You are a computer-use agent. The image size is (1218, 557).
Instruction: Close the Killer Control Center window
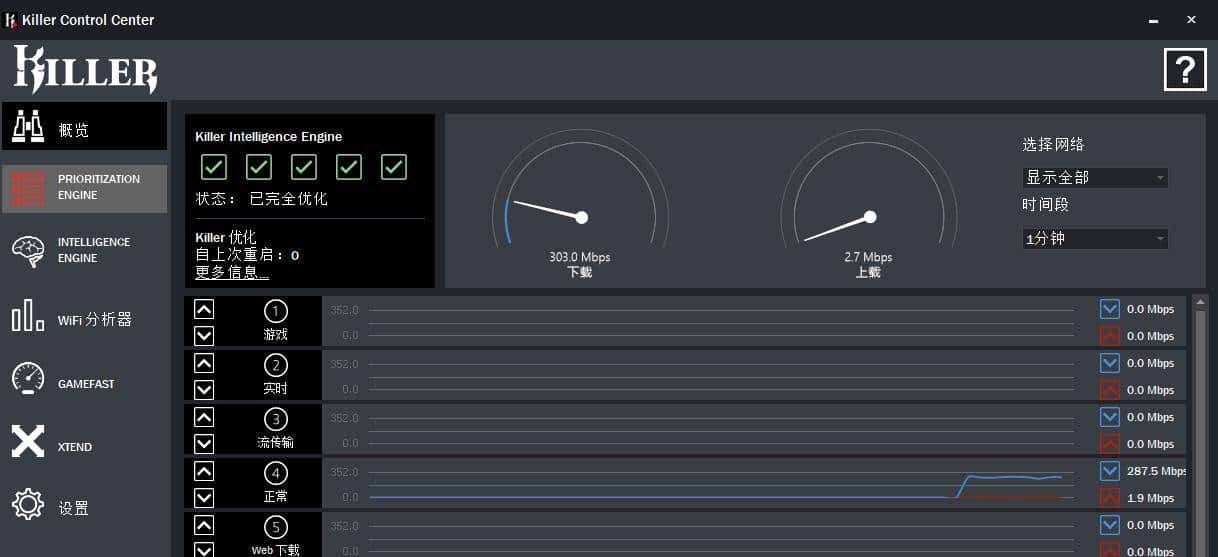click(1191, 19)
